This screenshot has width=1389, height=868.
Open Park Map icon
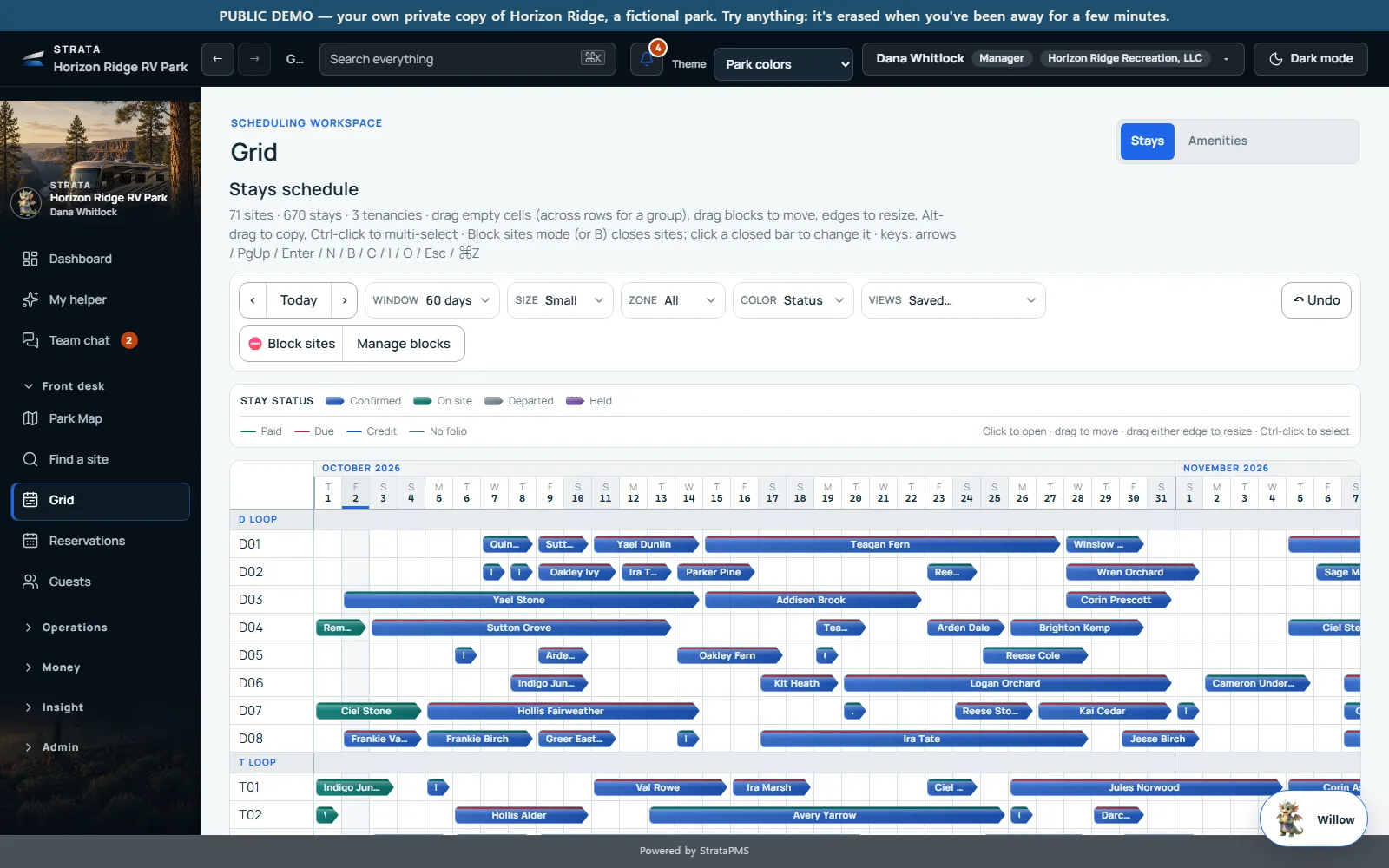coord(30,418)
